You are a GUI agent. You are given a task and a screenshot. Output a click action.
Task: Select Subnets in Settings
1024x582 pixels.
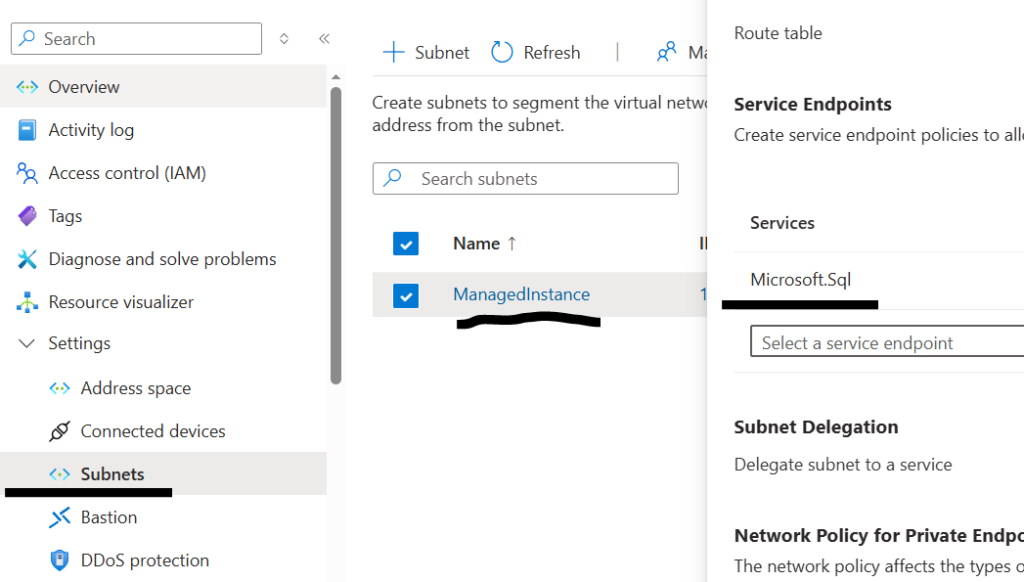point(163,474)
